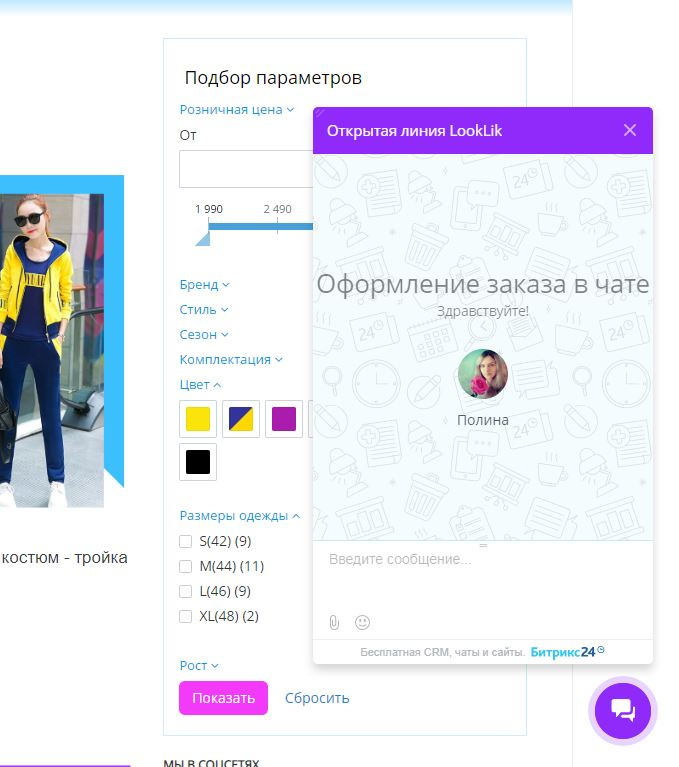Expand the Бренд filter
The width and height of the screenshot is (679, 767).
[204, 285]
